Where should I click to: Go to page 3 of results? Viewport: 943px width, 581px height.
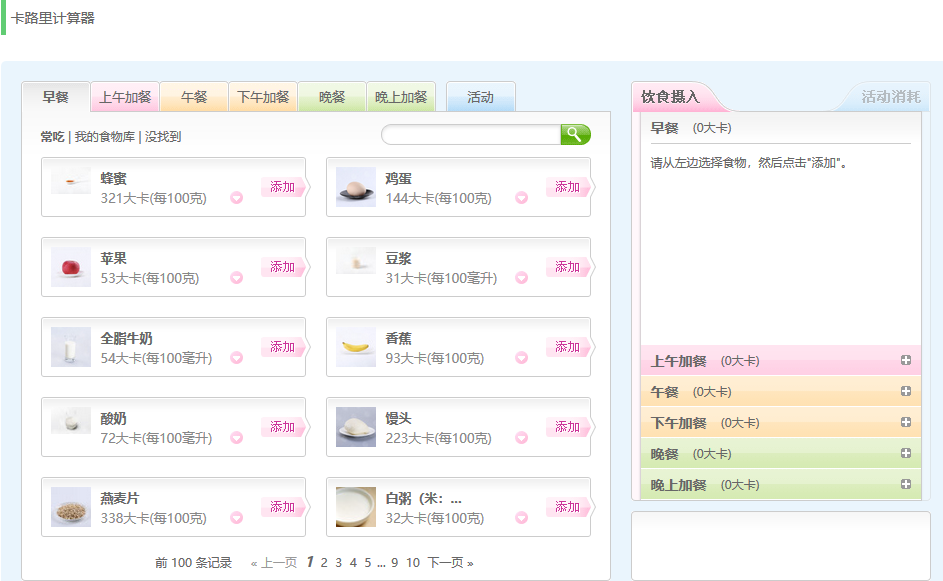(x=339, y=563)
